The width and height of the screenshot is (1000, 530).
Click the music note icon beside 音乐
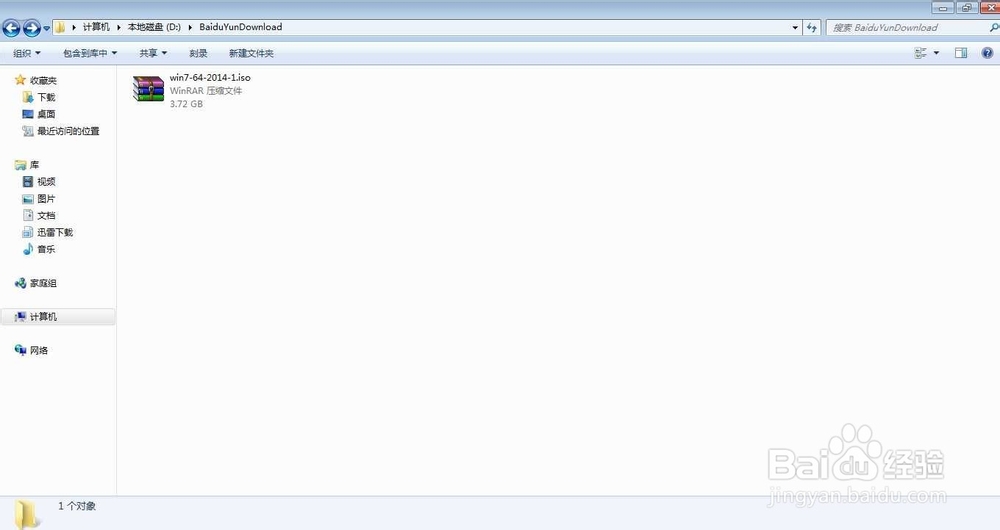tap(28, 249)
